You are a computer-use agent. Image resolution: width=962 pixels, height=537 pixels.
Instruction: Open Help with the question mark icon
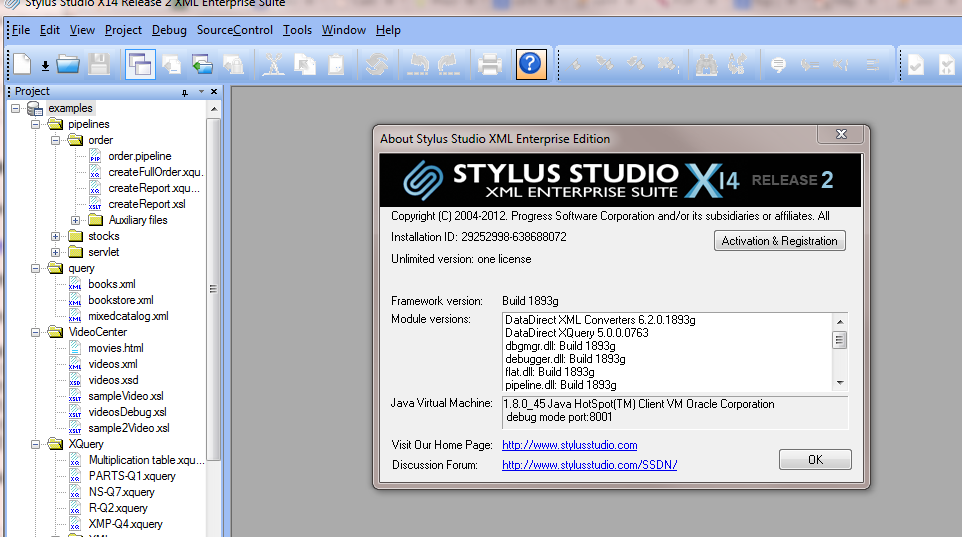click(531, 64)
